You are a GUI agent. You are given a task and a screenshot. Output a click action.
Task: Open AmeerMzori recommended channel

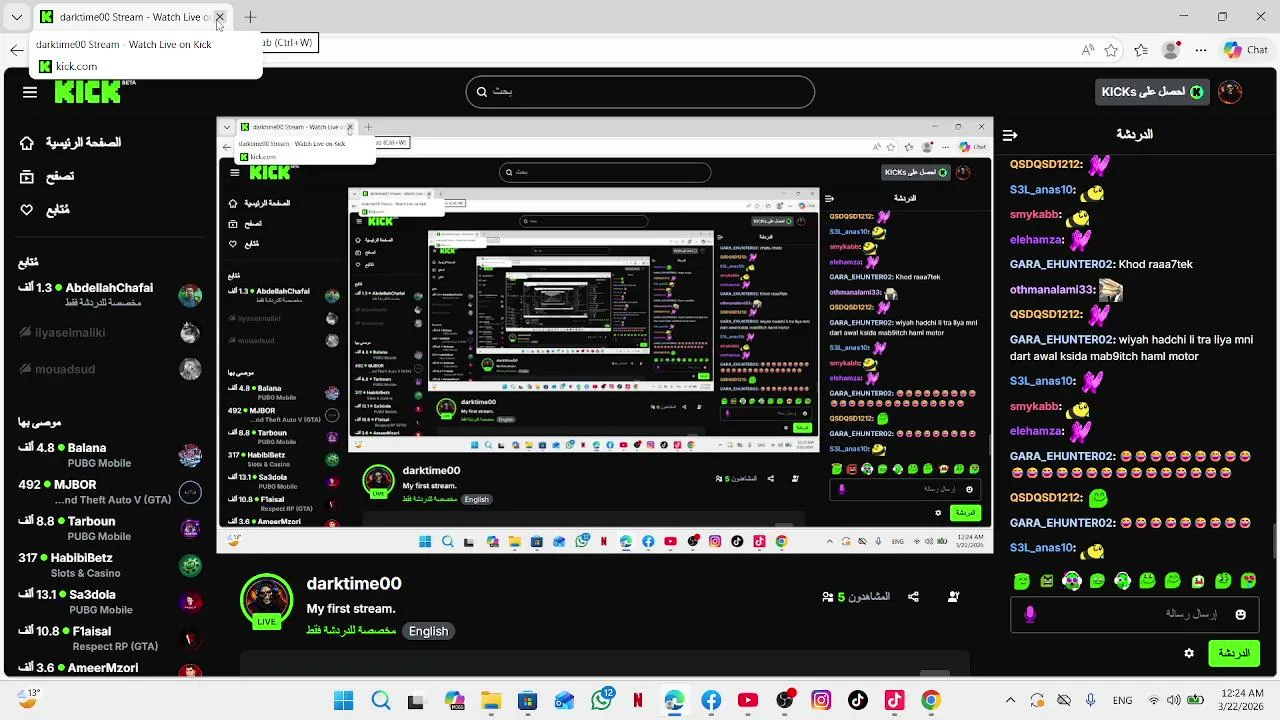[110, 668]
